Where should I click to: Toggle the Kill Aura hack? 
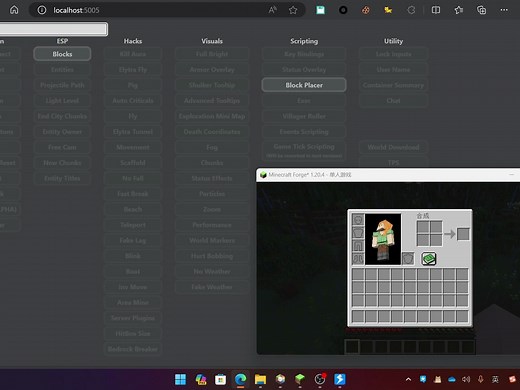point(133,54)
